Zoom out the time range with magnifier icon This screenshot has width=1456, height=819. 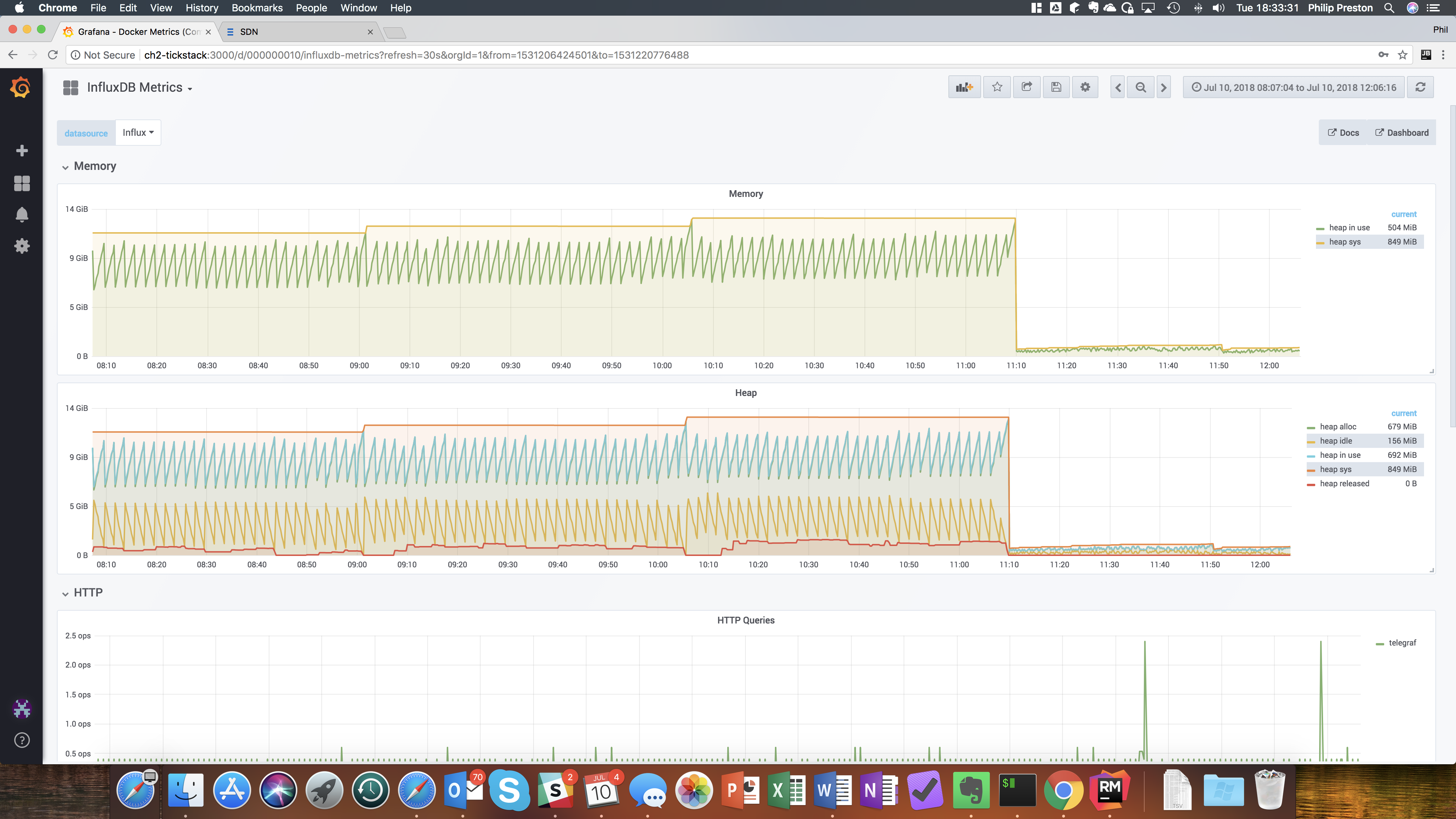tap(1141, 87)
